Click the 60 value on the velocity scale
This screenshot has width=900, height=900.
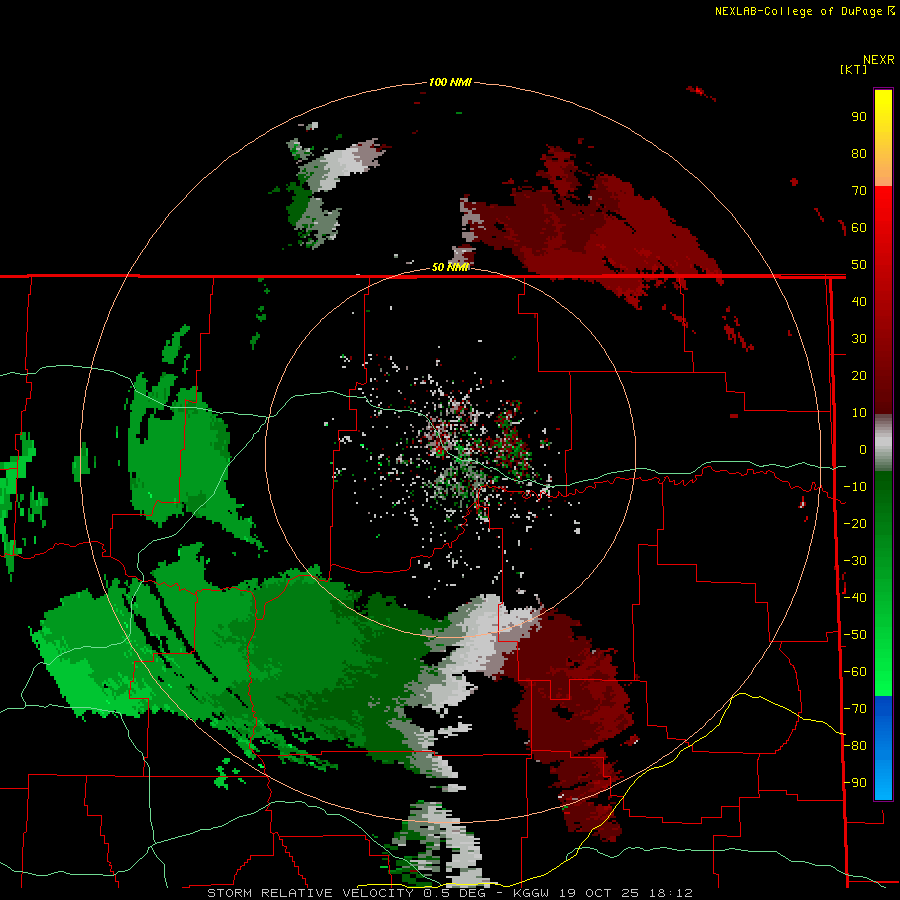coord(859,227)
